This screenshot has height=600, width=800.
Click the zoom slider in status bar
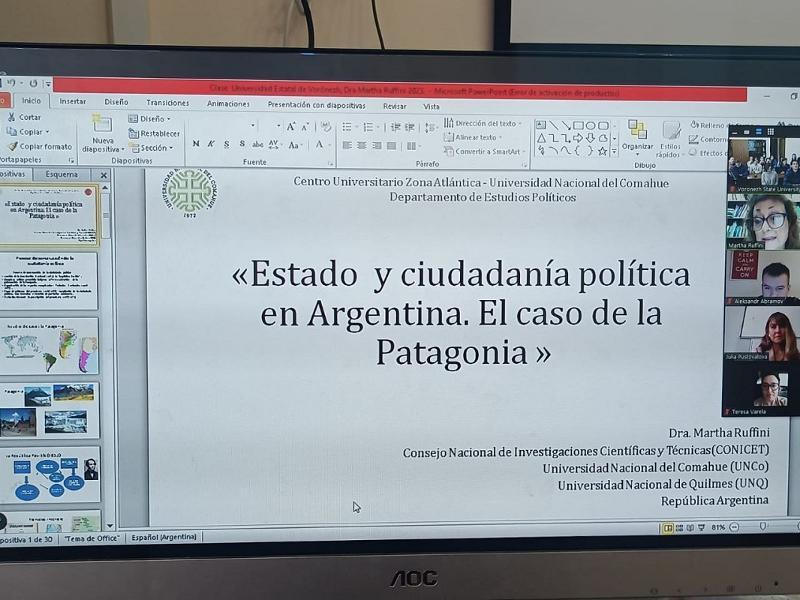762,527
